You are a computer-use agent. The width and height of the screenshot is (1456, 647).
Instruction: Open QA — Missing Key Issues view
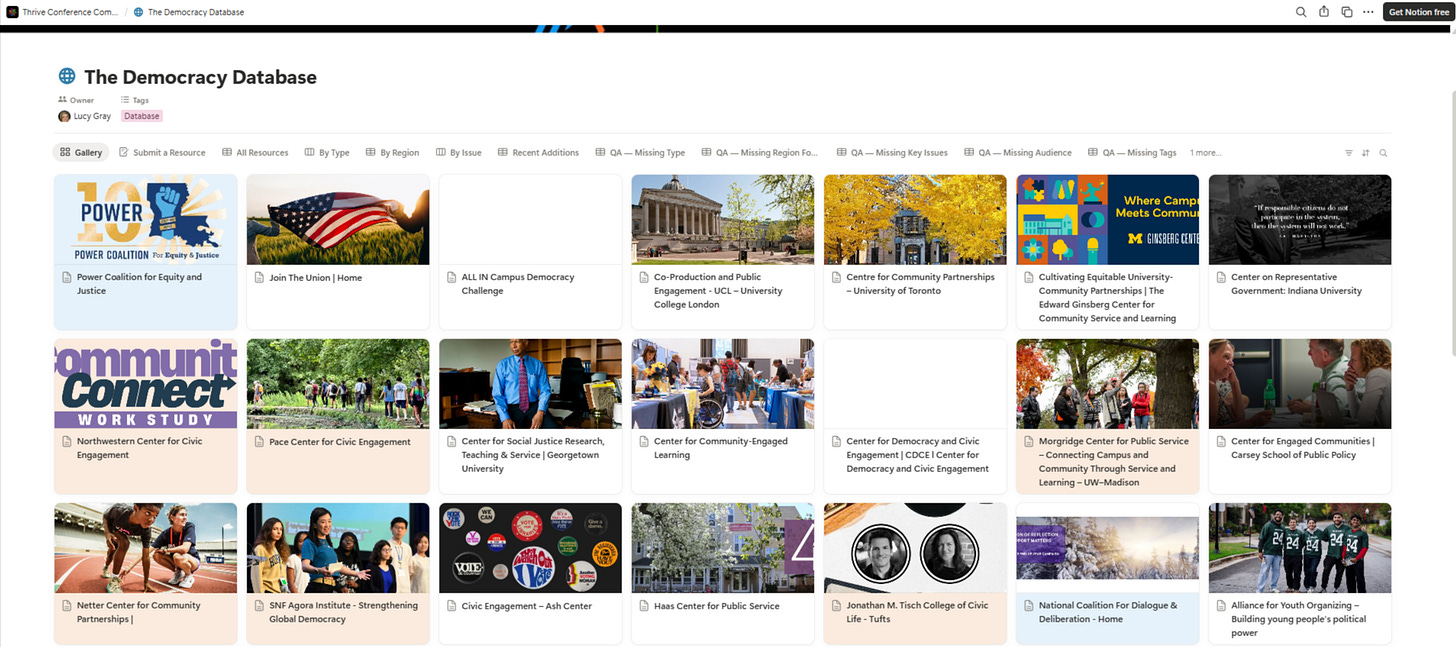pyautogui.click(x=892, y=153)
